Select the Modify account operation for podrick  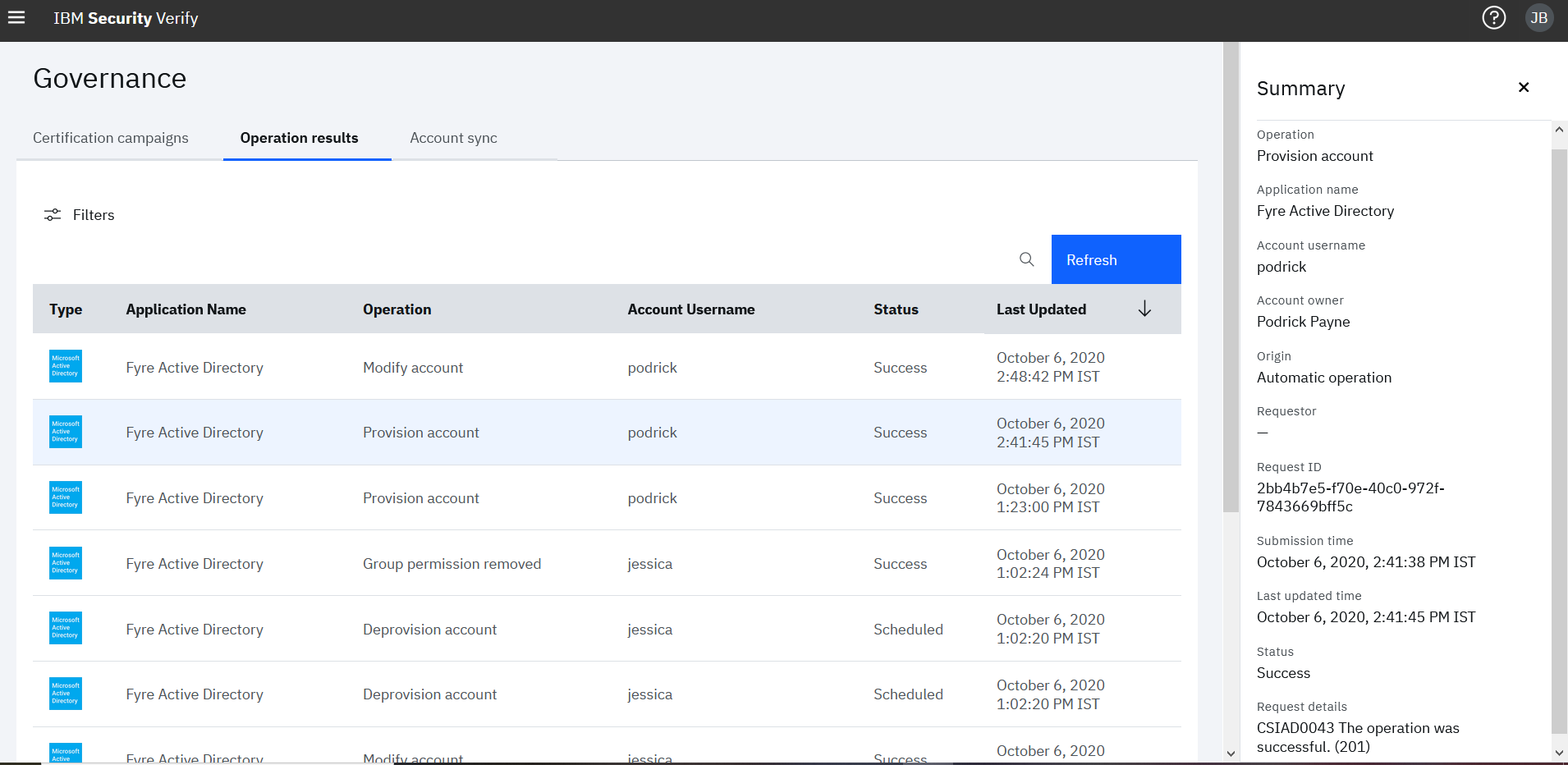coord(413,368)
